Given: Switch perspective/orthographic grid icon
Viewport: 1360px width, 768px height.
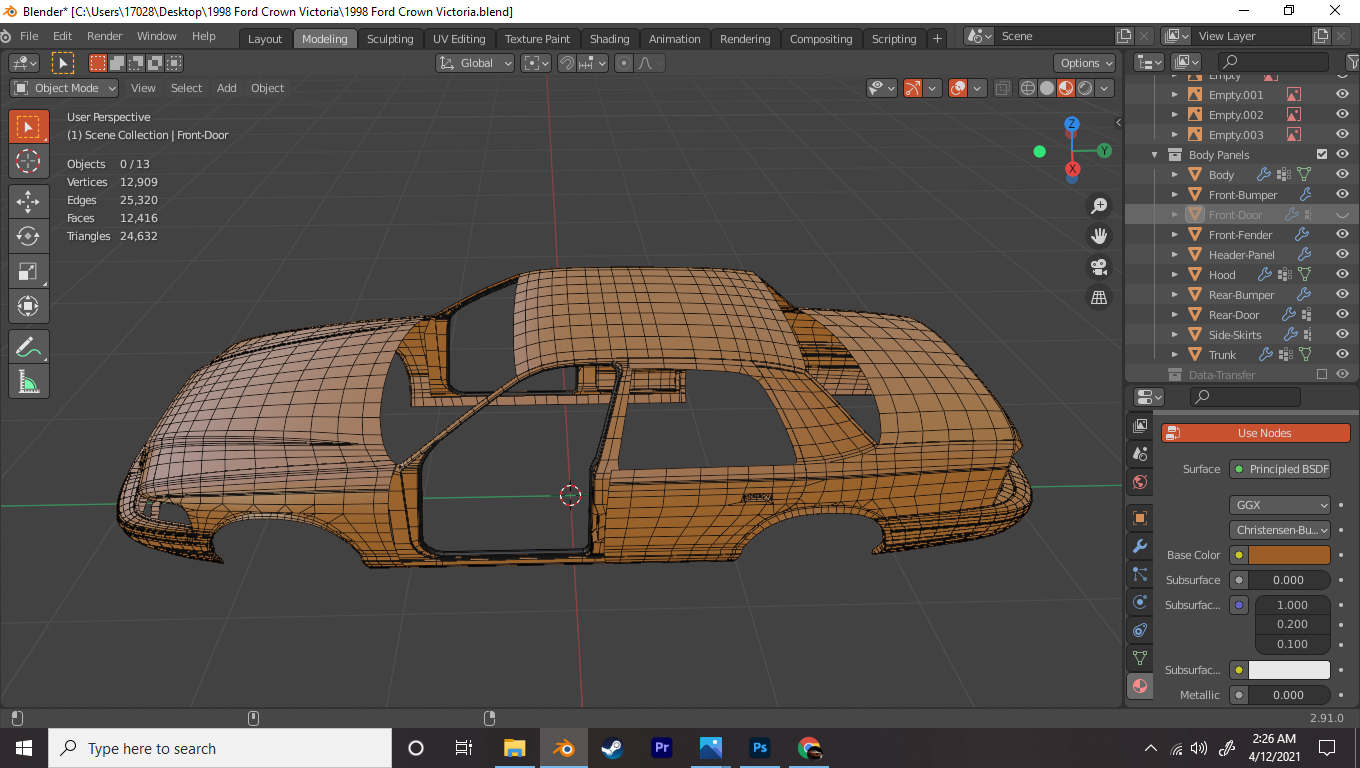Looking at the screenshot, I should coord(1099,297).
